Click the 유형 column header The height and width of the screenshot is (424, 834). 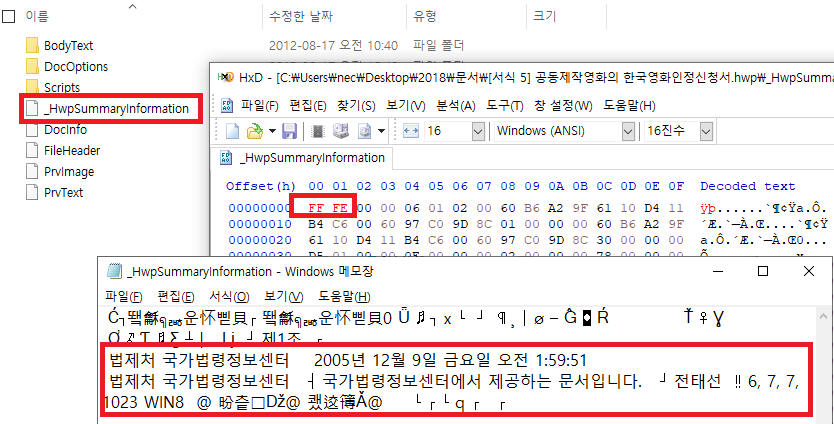pyautogui.click(x=424, y=17)
